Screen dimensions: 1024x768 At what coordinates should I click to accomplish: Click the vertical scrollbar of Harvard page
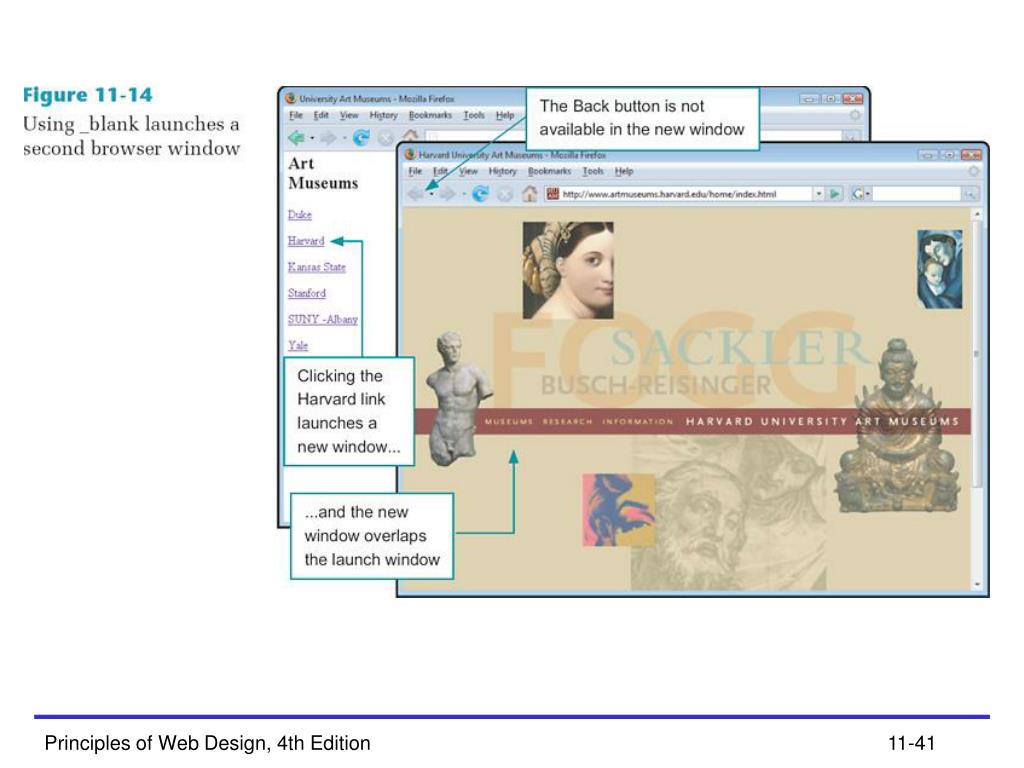(x=977, y=398)
